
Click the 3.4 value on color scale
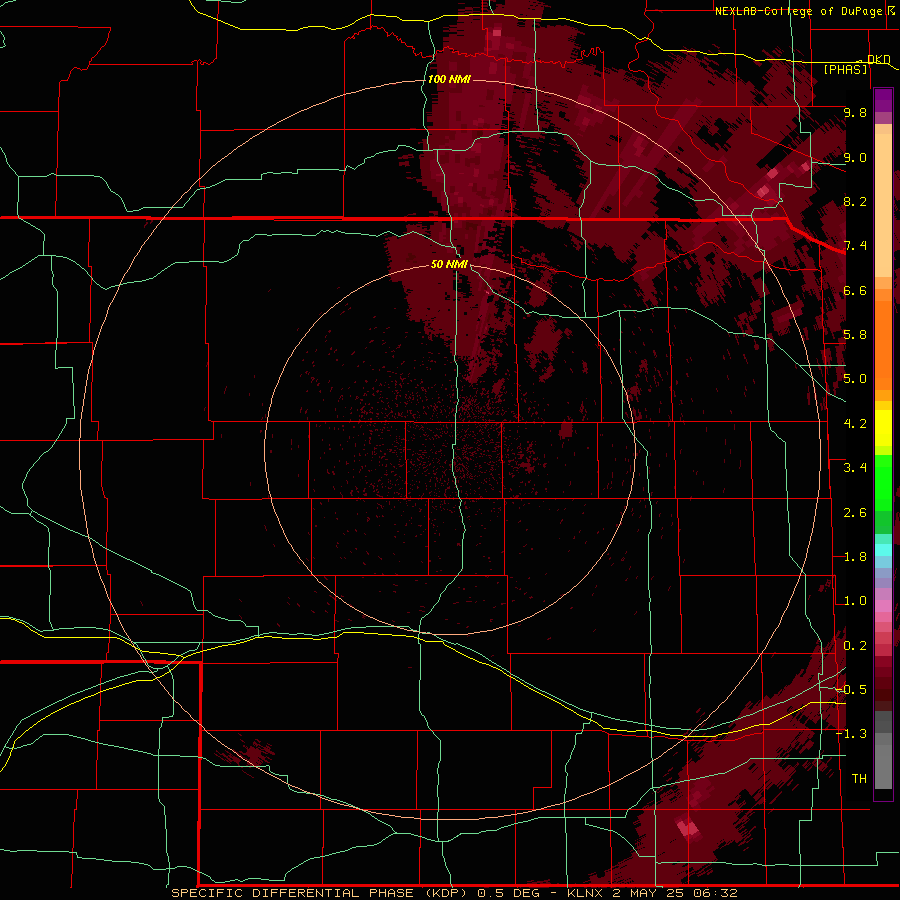pos(855,468)
